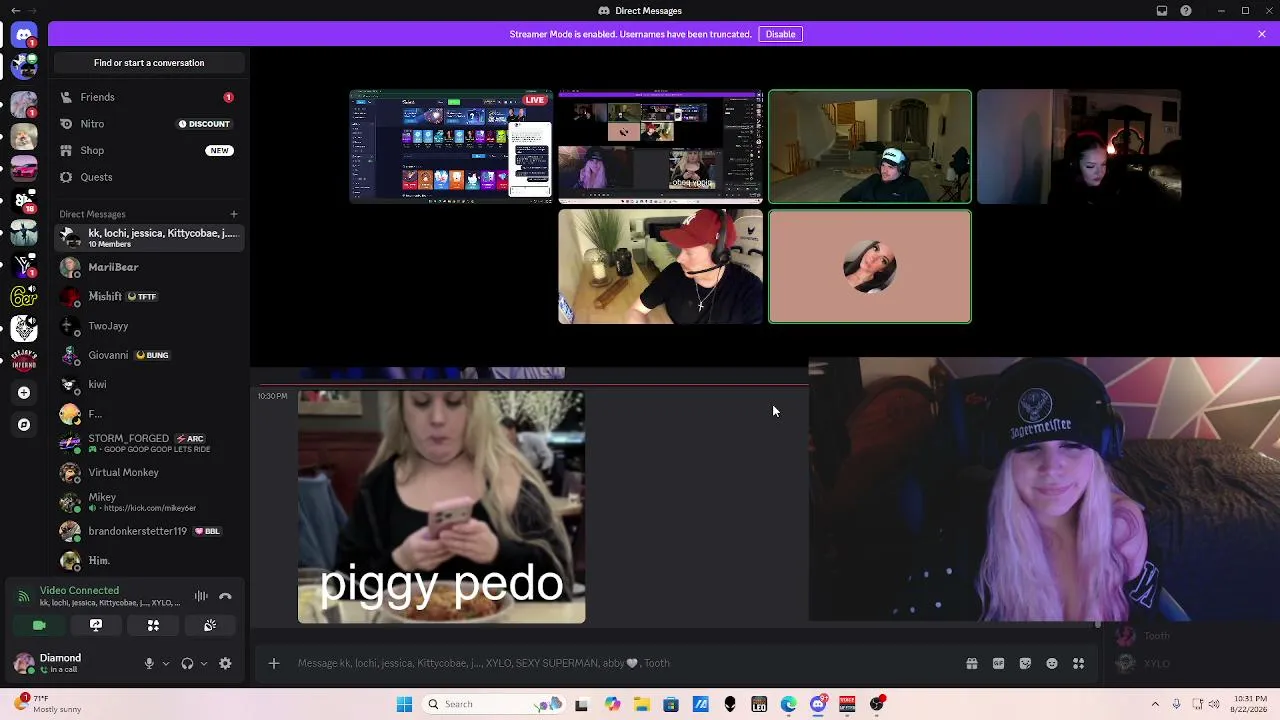Screen dimensions: 1280x720
Task: Send a gift with the gift icon
Action: point(971,663)
